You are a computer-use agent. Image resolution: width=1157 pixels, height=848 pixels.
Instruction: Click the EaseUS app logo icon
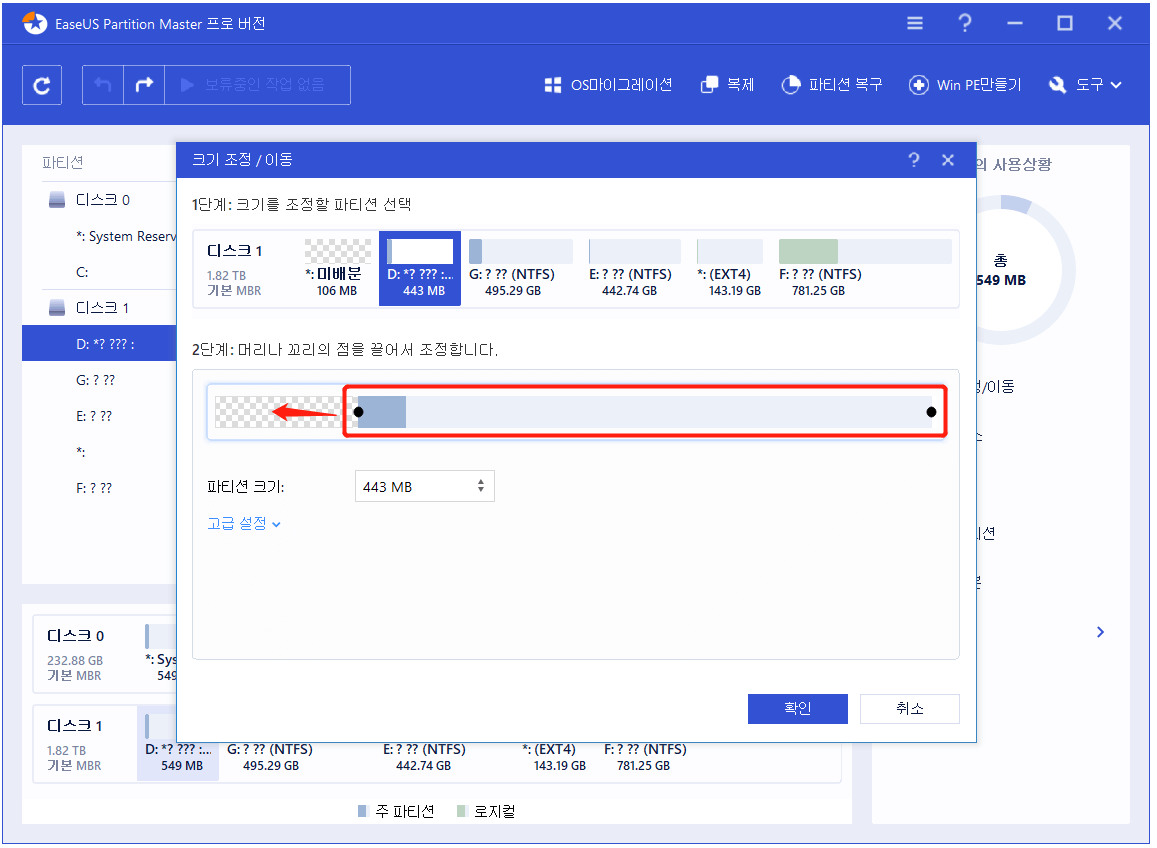35,24
